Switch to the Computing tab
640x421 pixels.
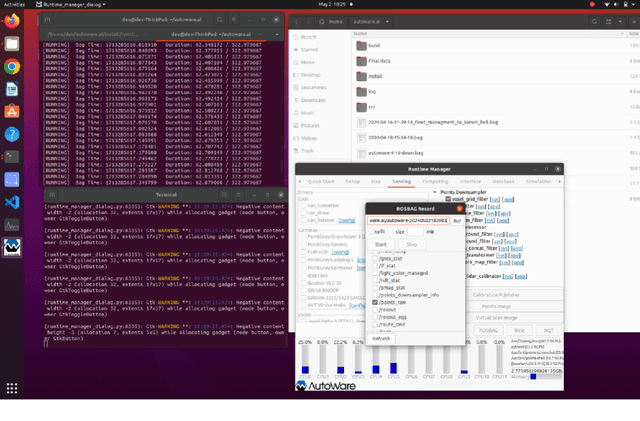[x=435, y=181]
